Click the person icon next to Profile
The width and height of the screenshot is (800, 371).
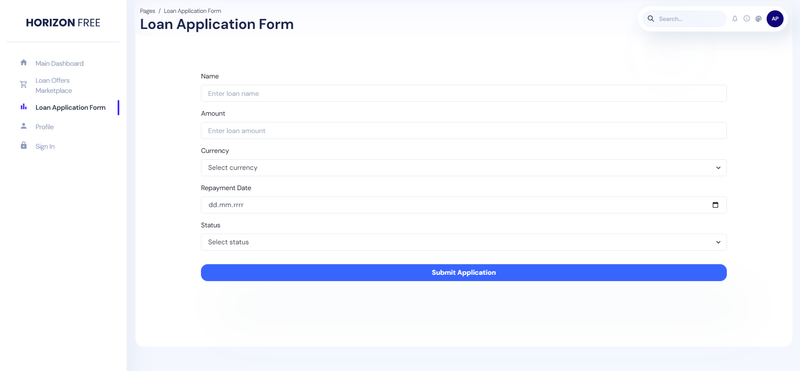23,126
